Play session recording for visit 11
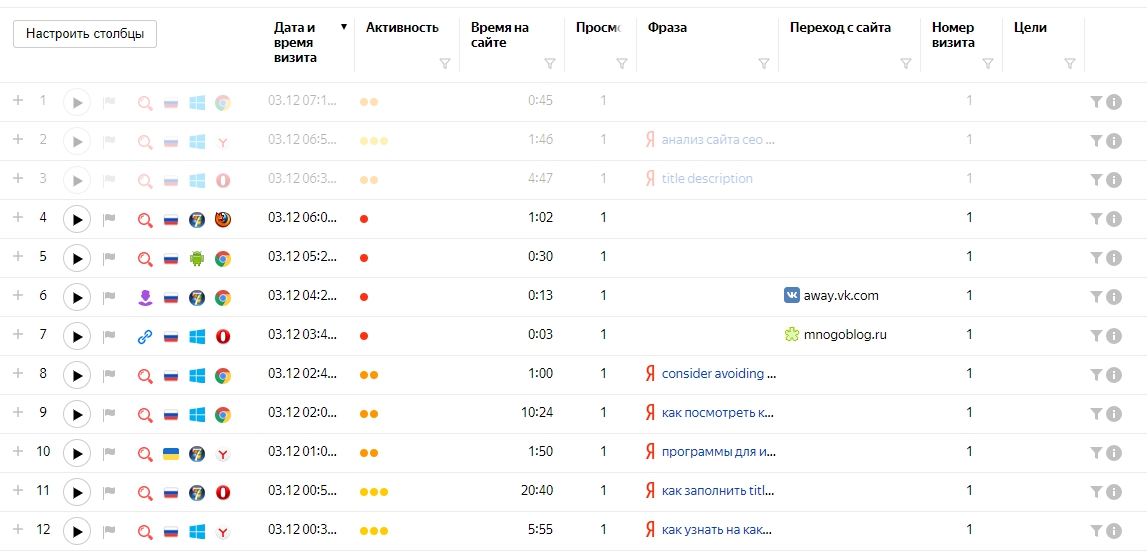This screenshot has width=1147, height=556. (77, 492)
